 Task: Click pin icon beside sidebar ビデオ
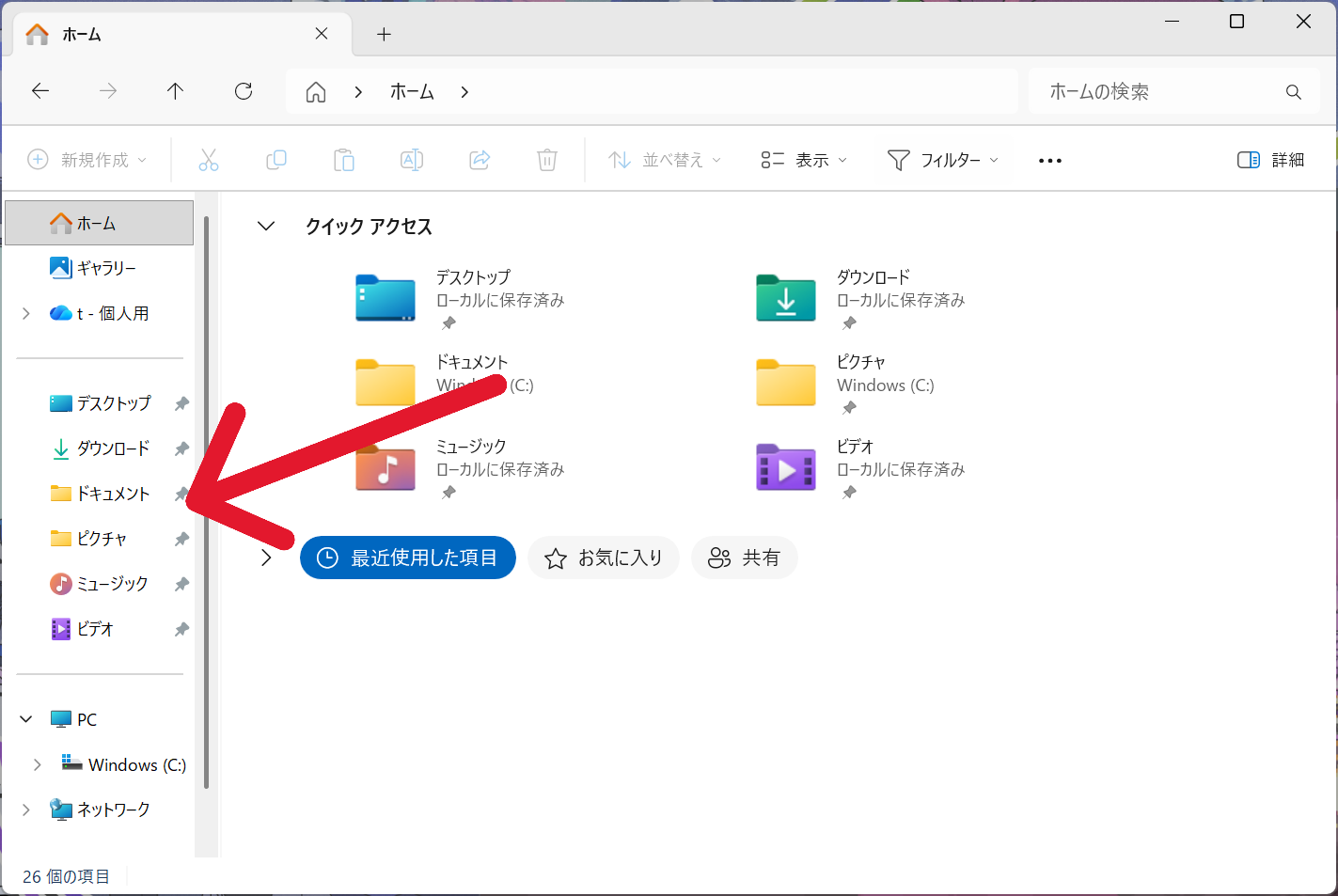tap(181, 629)
